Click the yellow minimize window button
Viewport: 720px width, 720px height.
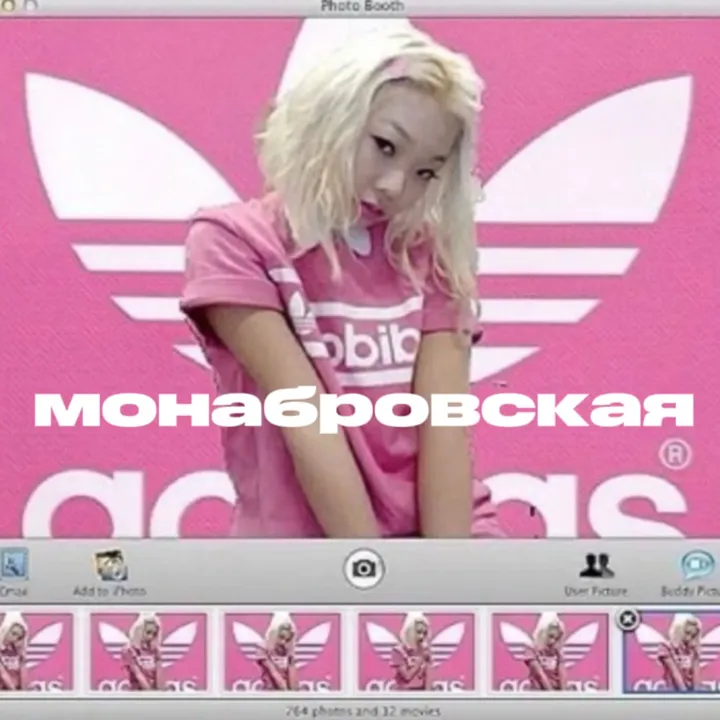(x=8, y=5)
